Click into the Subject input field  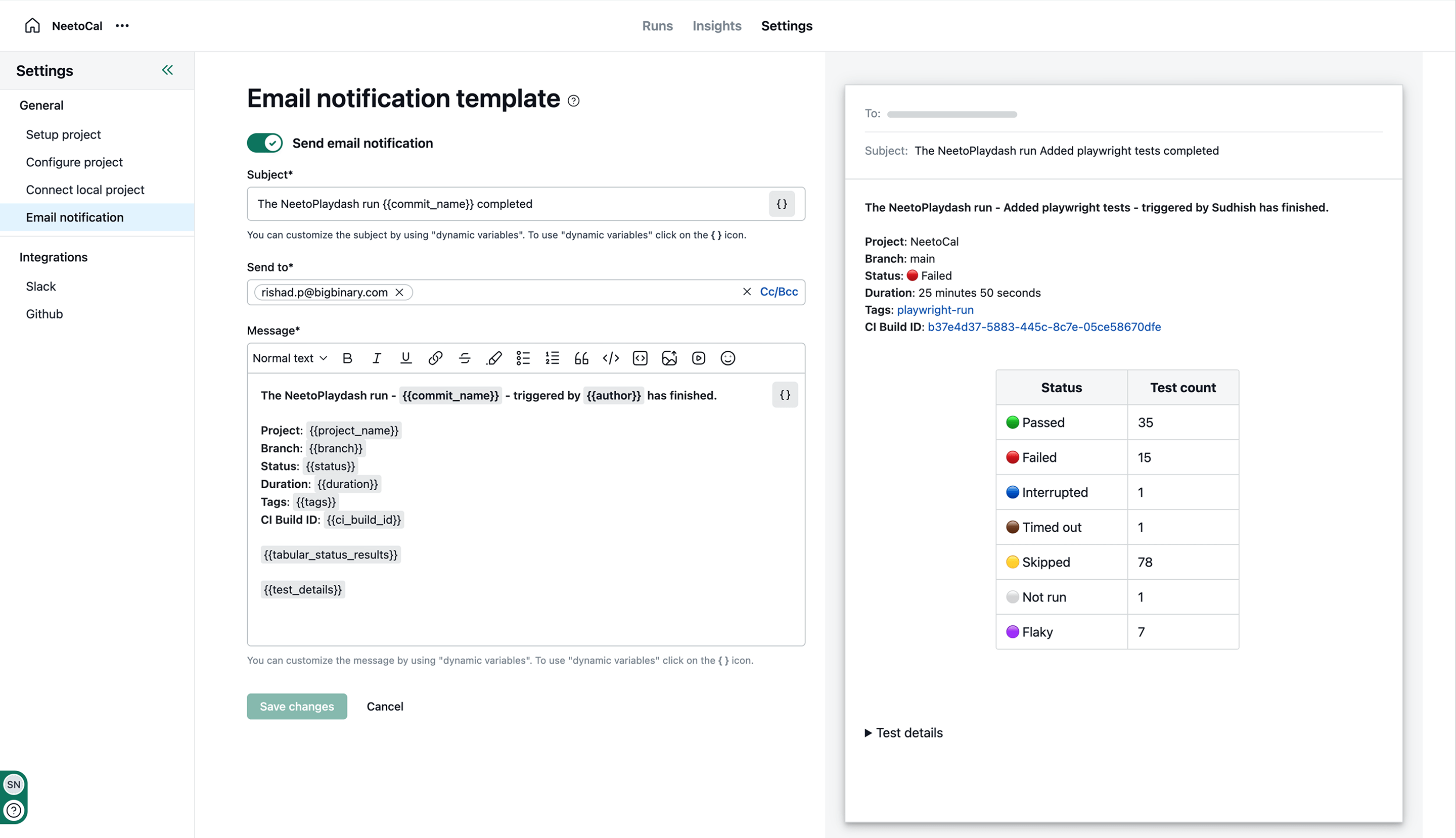pyautogui.click(x=507, y=204)
